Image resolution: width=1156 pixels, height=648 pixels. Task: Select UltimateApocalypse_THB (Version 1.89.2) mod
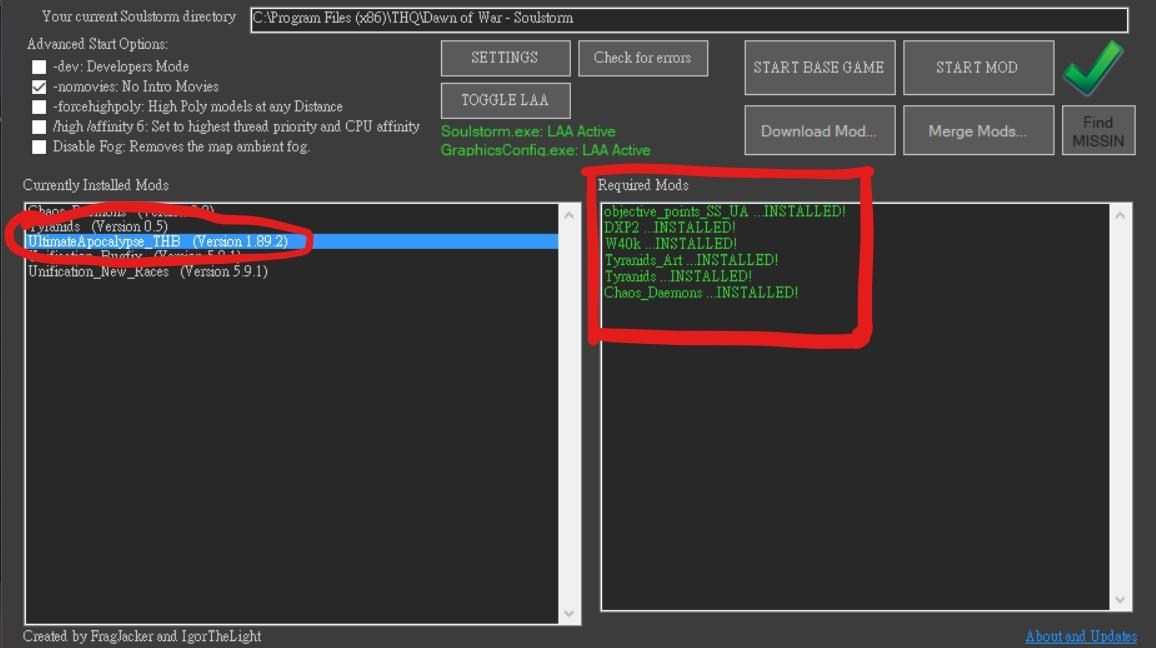click(x=292, y=242)
